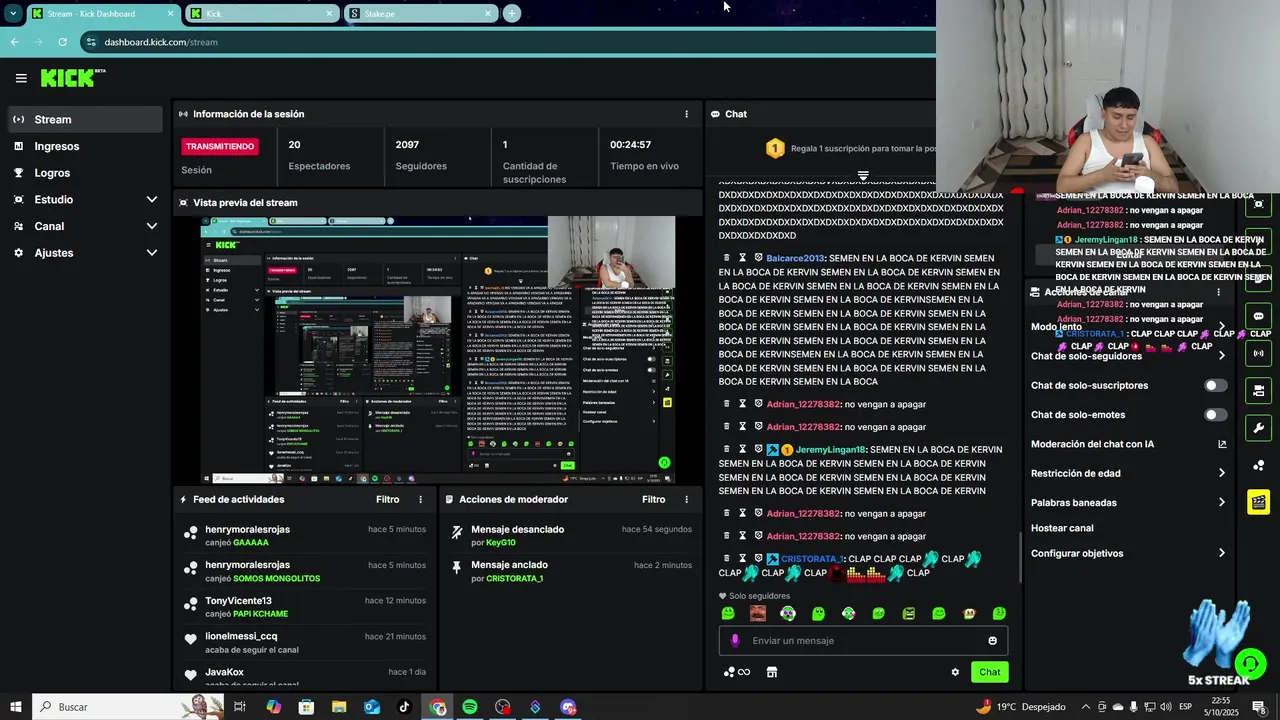The height and width of the screenshot is (720, 1280).
Task: Toggle Chat de solo-emotes switch
Action: (1215, 414)
